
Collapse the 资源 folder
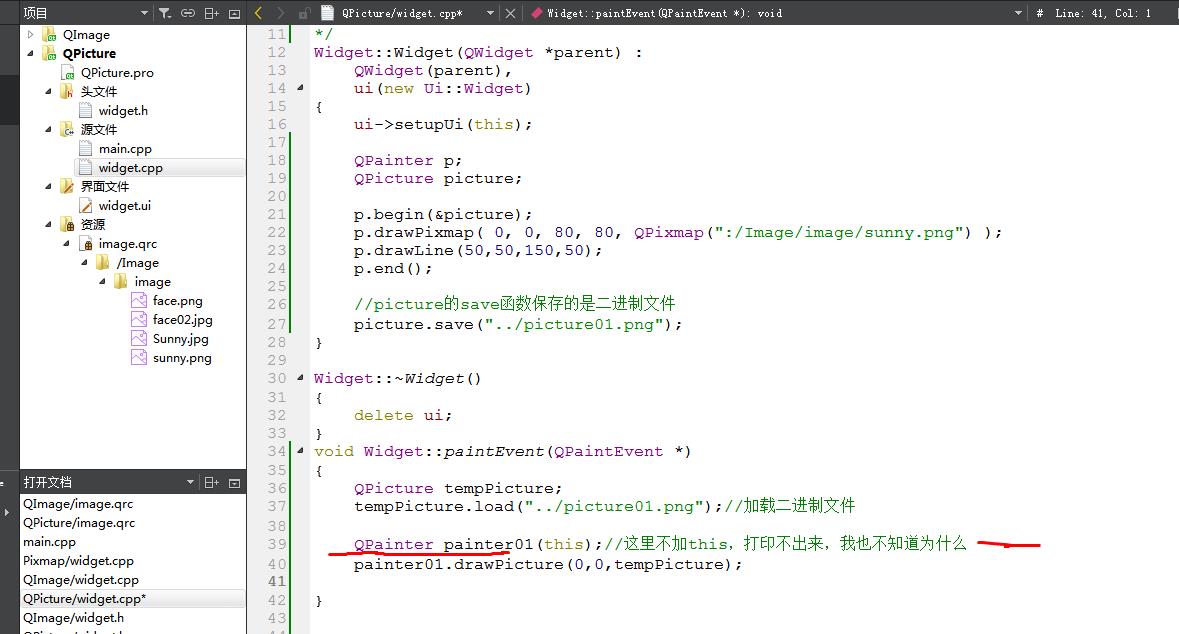[48, 224]
